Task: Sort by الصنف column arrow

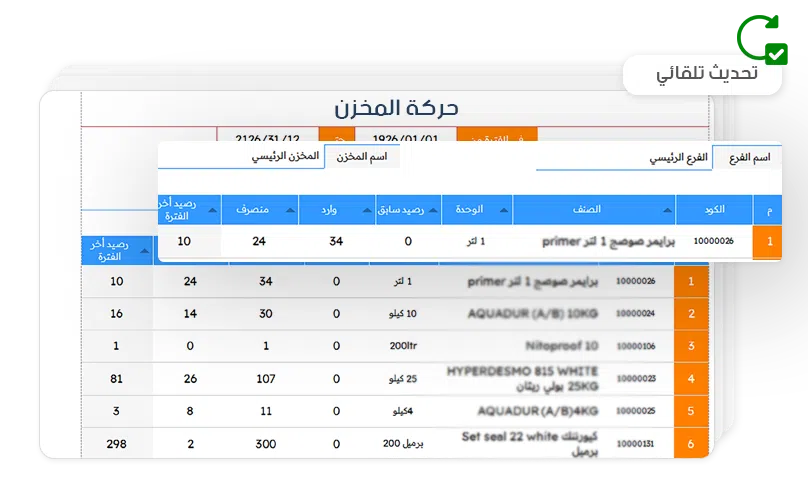Action: [x=667, y=210]
